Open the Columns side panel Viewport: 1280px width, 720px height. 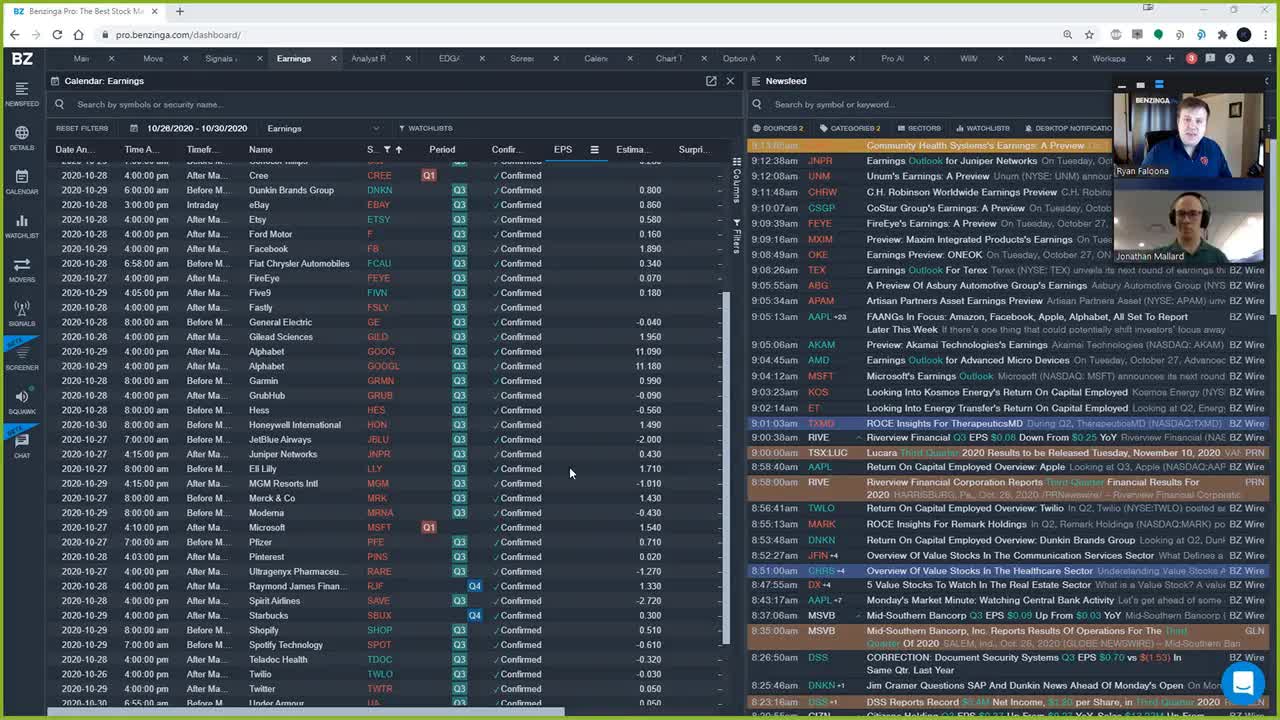click(x=737, y=179)
